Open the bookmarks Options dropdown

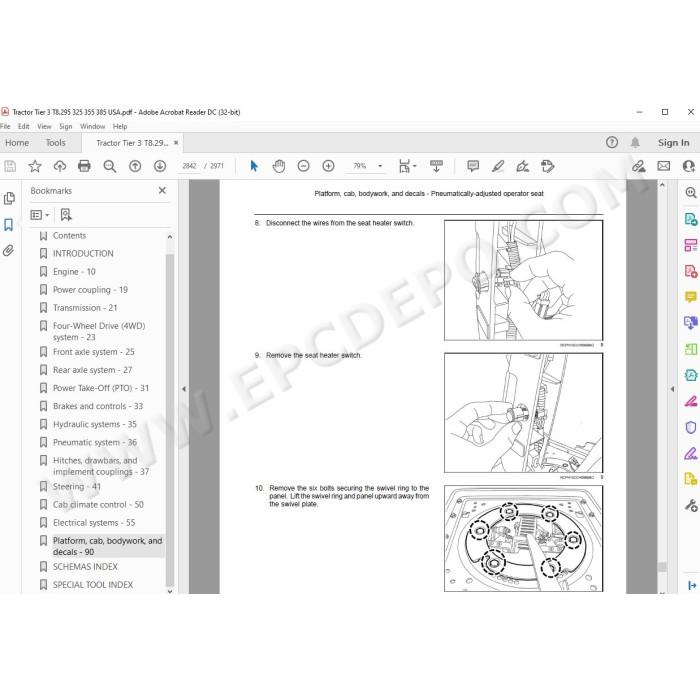click(x=40, y=215)
